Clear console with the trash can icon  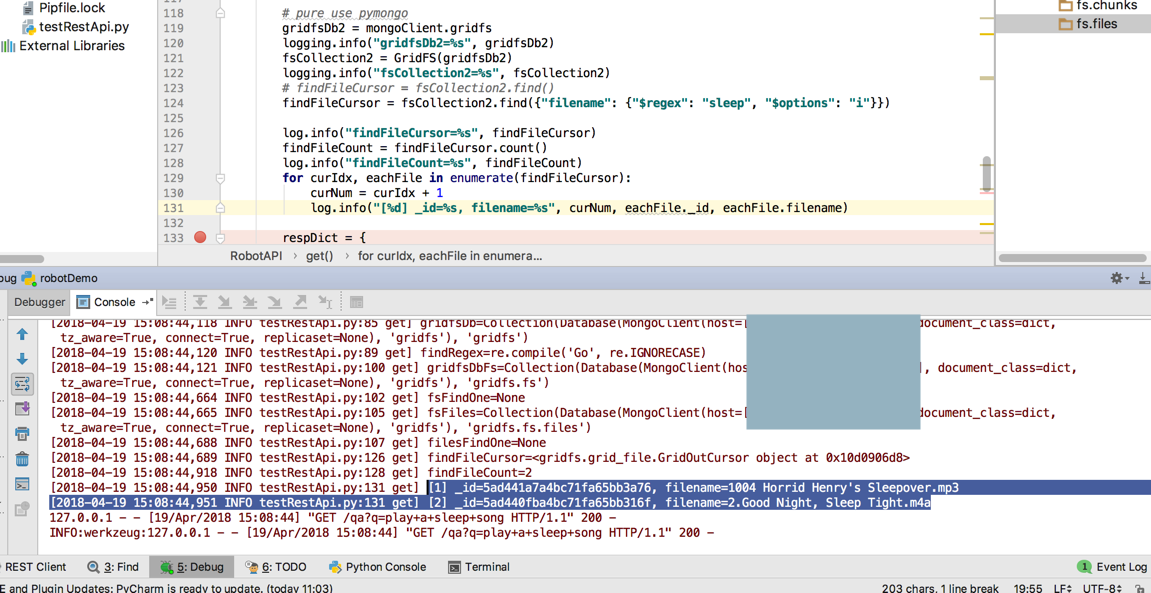pos(22,459)
